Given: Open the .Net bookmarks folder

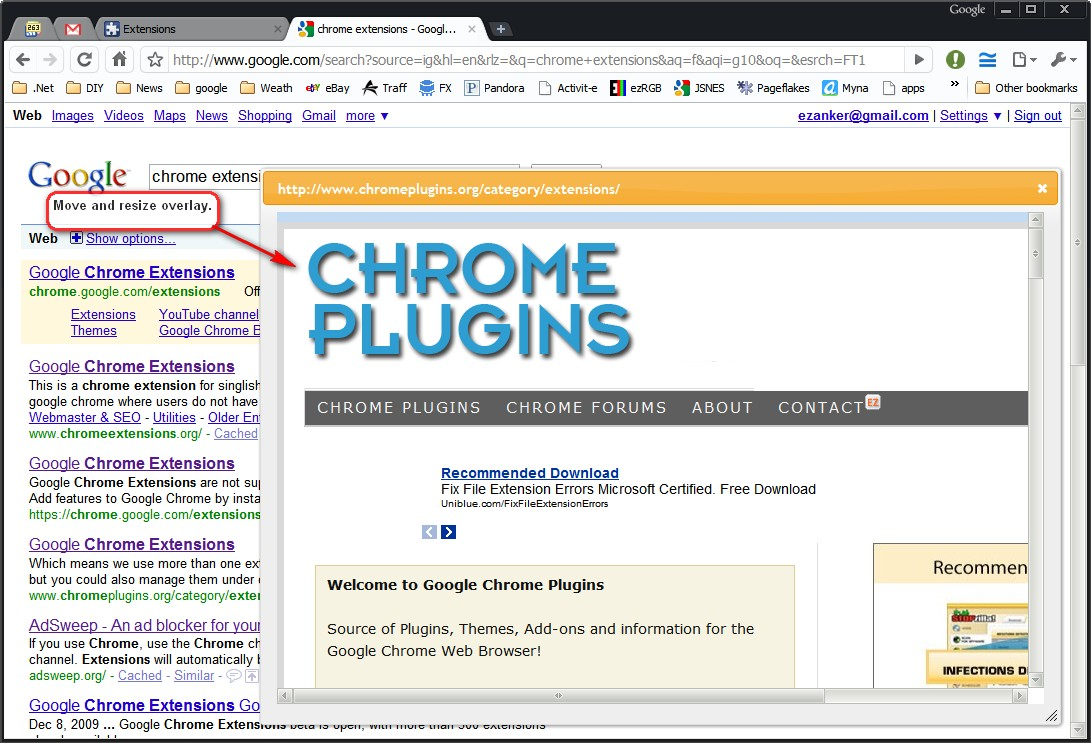Looking at the screenshot, I should 33,88.
